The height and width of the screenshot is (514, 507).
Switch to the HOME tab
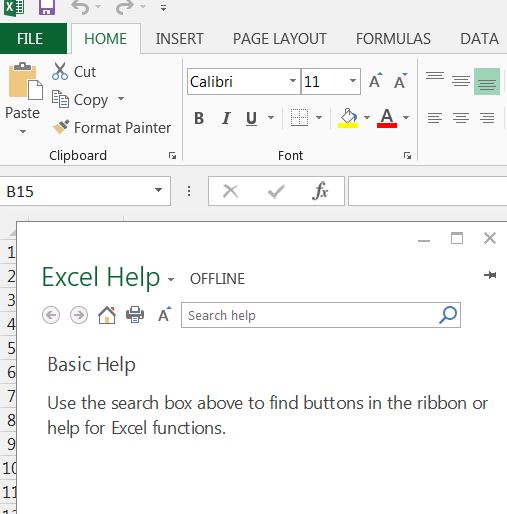pos(105,39)
